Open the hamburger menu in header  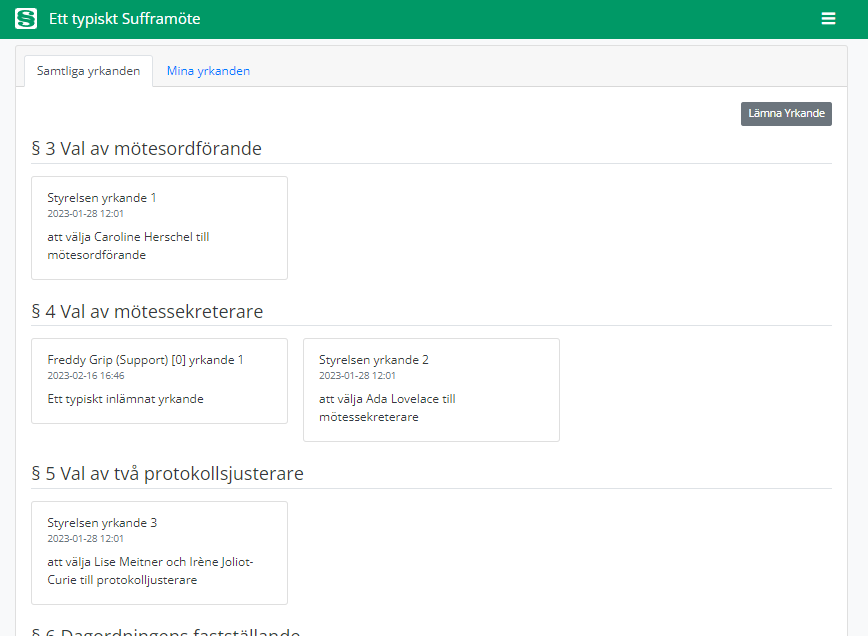(828, 19)
